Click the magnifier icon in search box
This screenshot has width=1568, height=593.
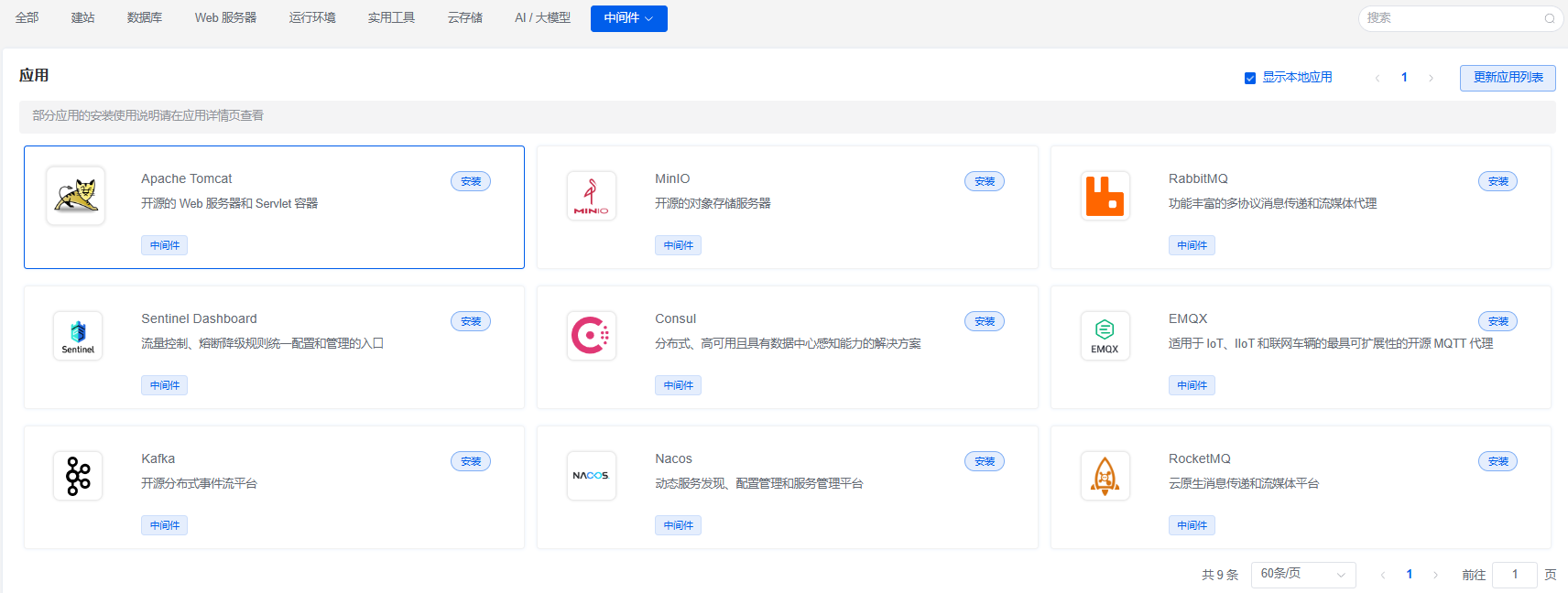(x=1550, y=18)
